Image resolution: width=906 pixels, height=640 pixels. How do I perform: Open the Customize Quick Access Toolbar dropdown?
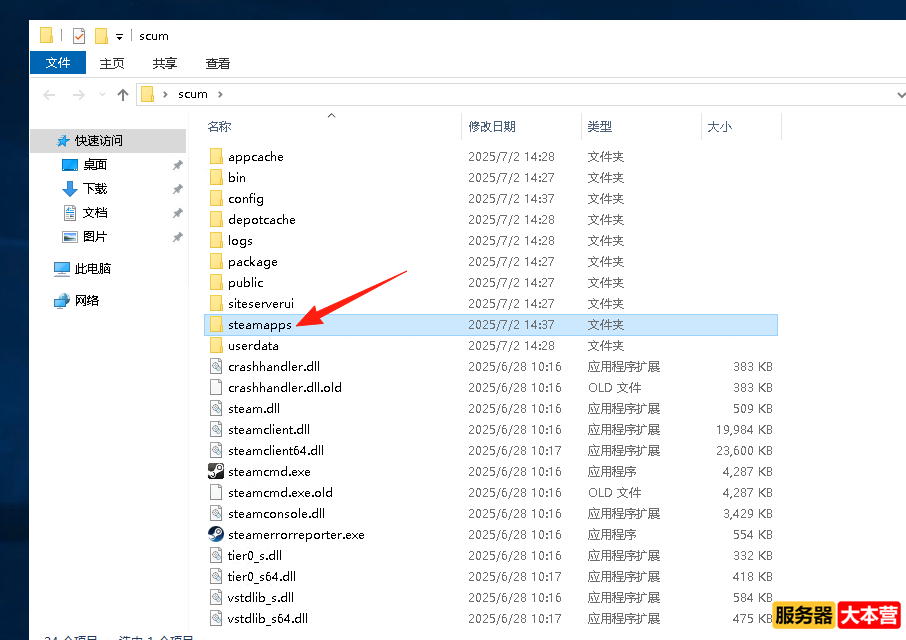(119, 37)
